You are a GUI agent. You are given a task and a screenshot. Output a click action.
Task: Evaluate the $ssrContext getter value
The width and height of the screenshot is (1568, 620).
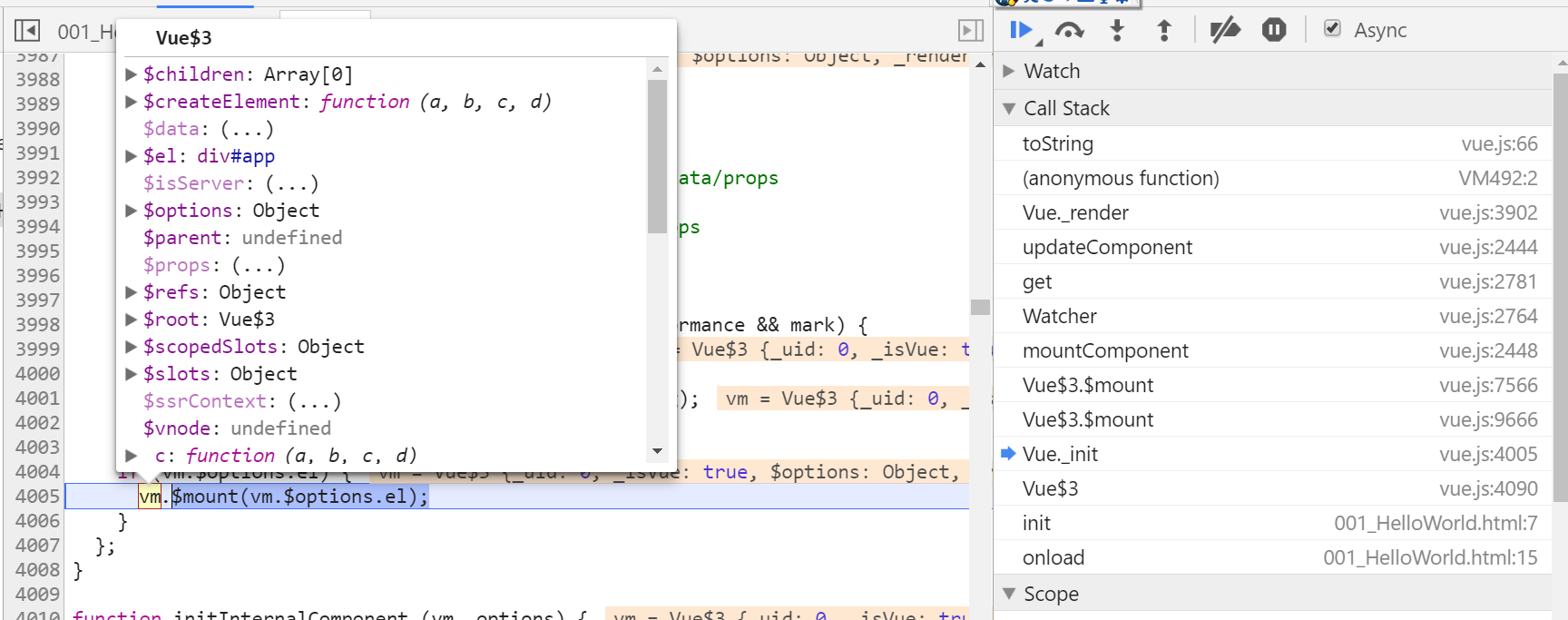coord(315,401)
